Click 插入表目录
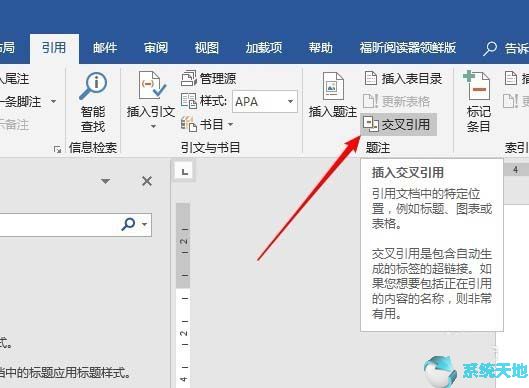Screen dimensions: 529x388 403,79
